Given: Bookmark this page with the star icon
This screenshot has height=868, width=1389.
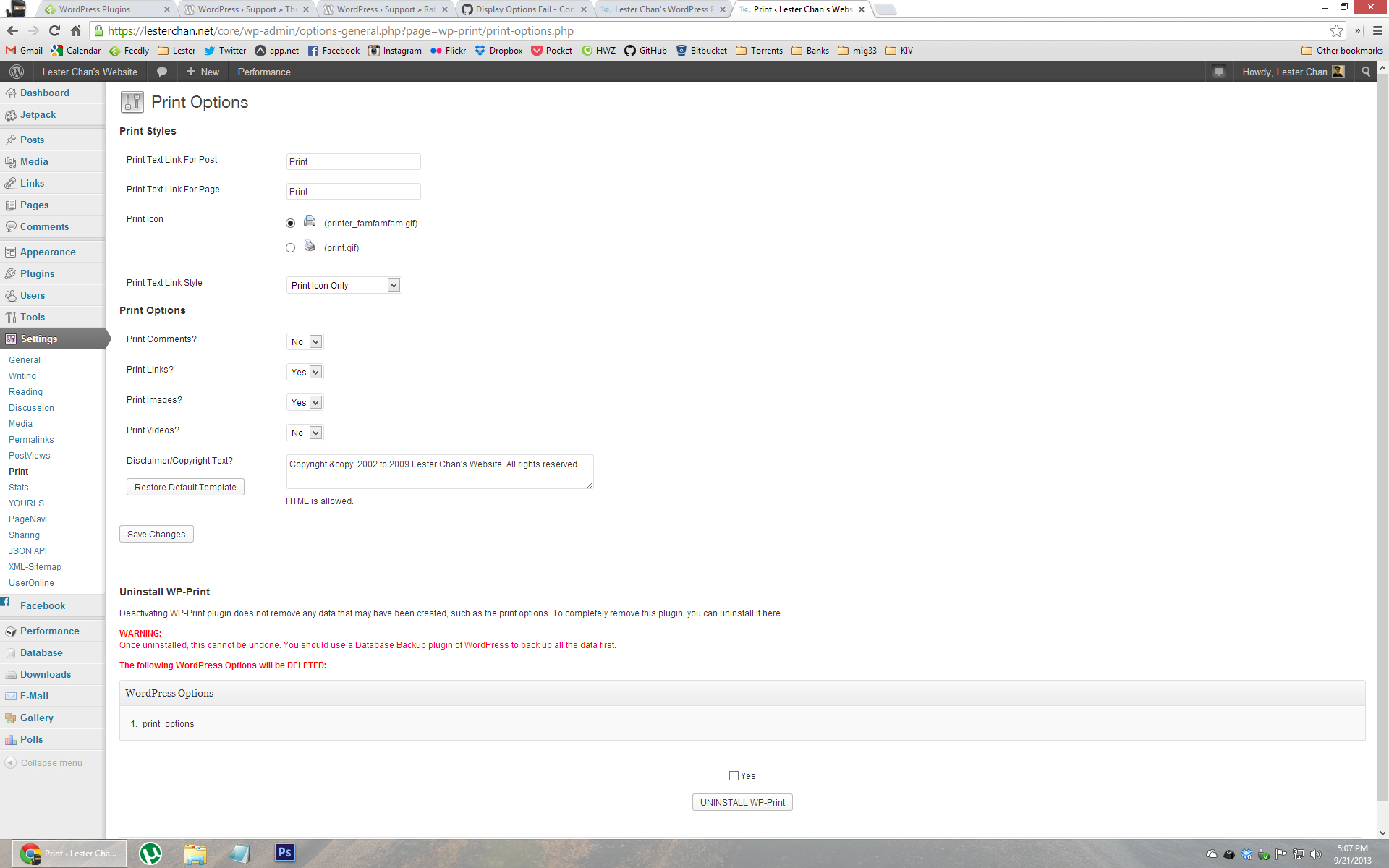Looking at the screenshot, I should [1336, 30].
